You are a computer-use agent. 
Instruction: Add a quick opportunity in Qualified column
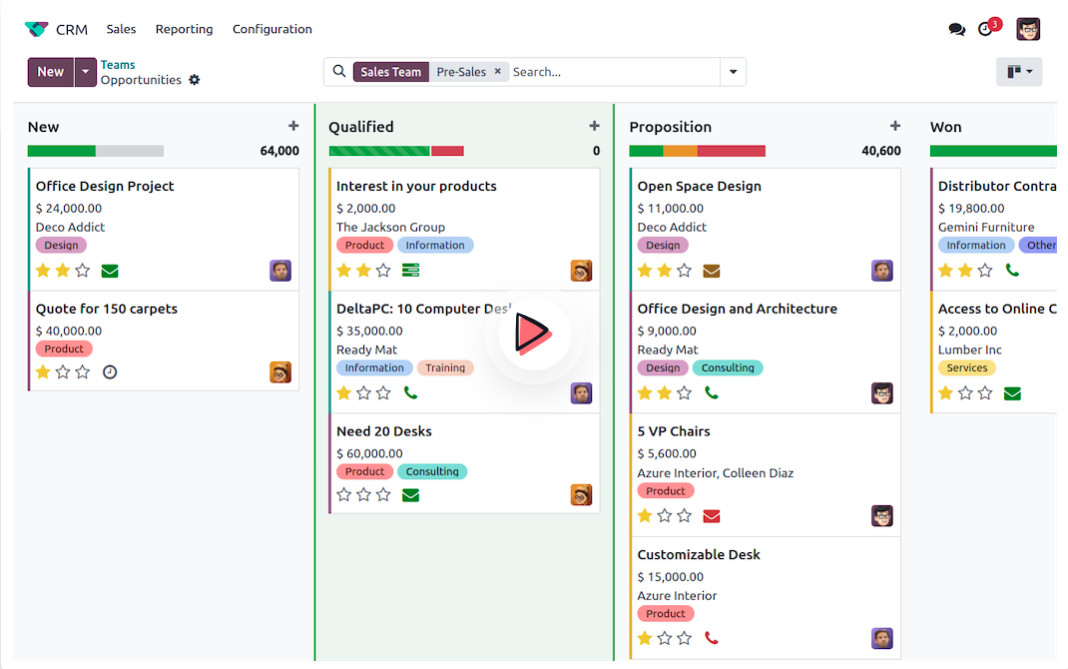tap(595, 126)
